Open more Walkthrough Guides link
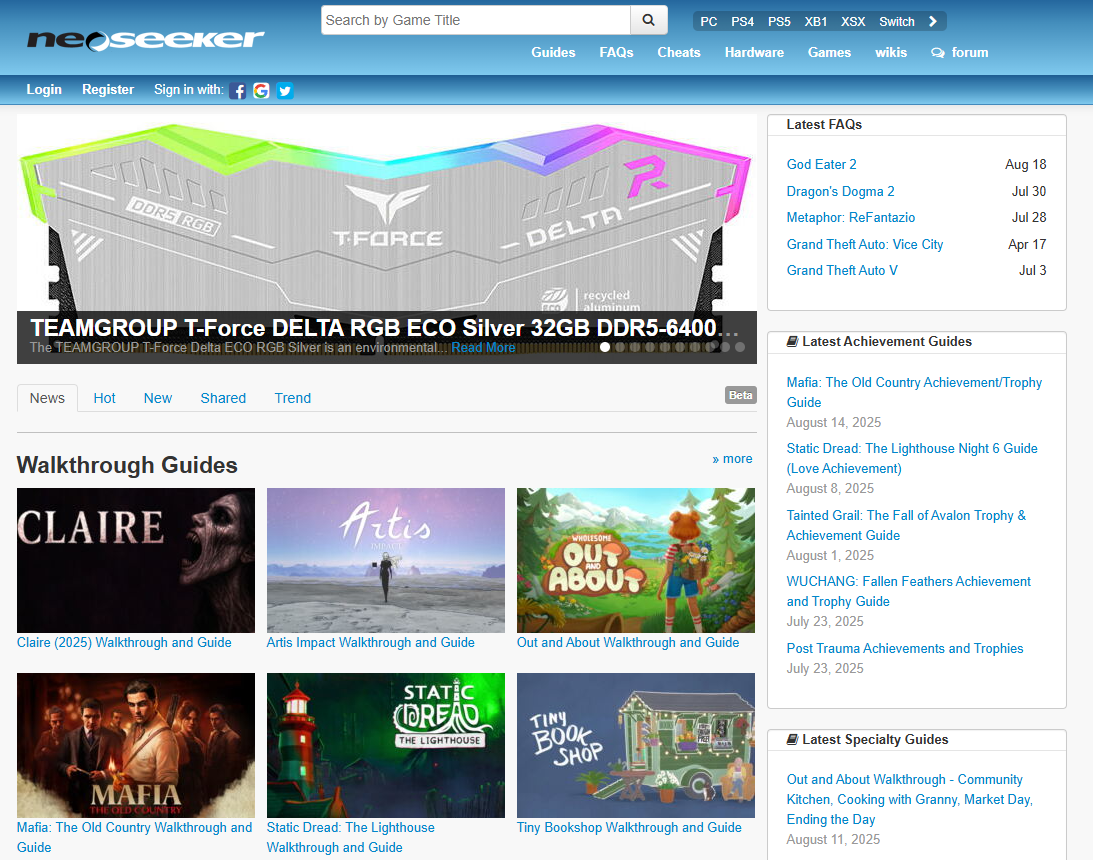 (732, 459)
